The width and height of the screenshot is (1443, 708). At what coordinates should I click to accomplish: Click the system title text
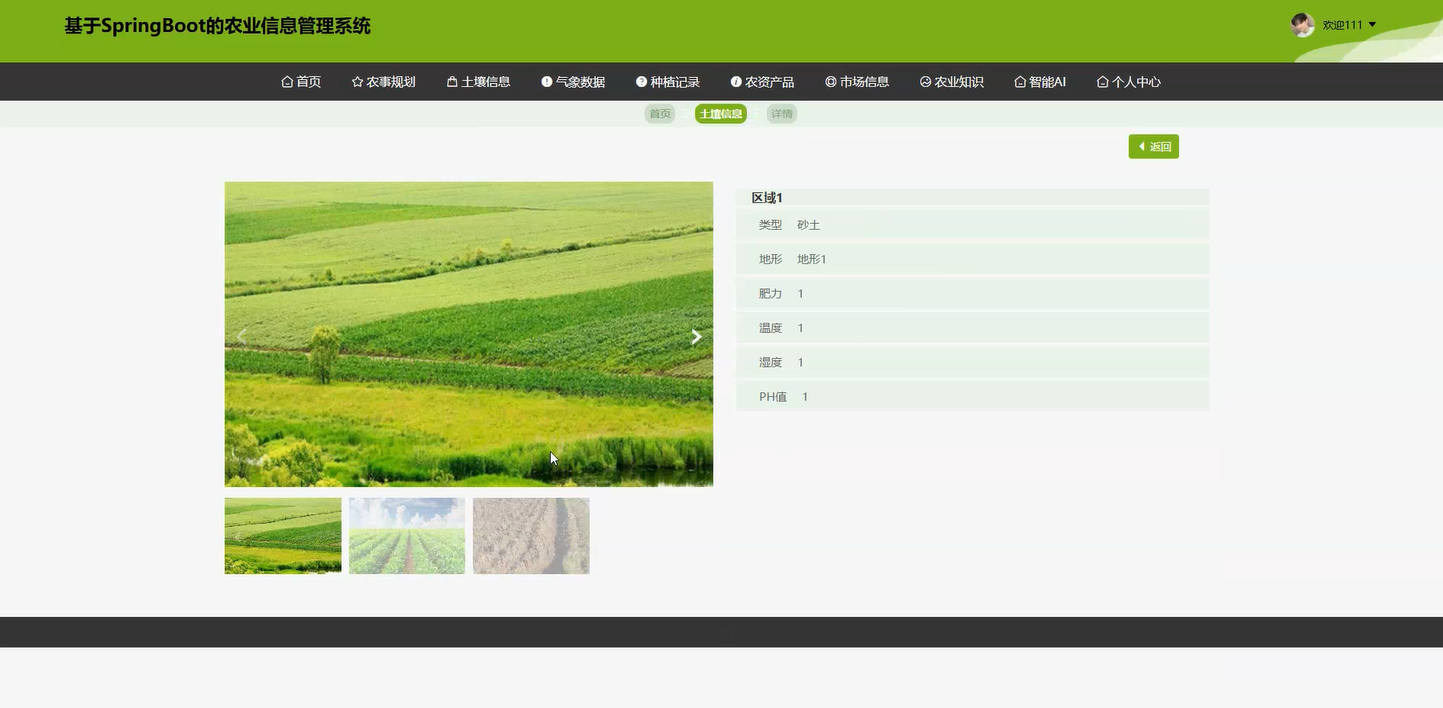(217, 26)
